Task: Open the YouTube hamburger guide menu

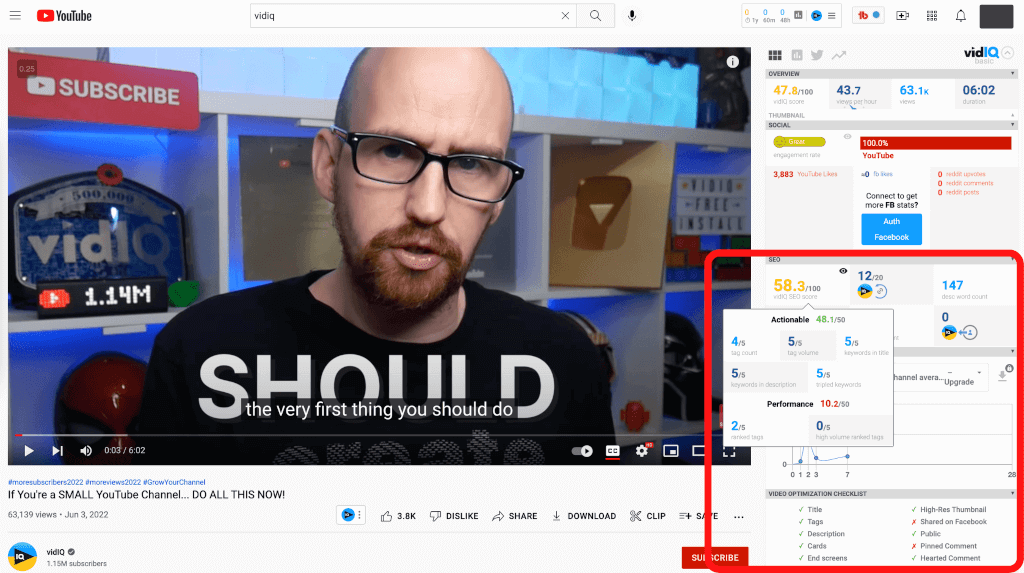Action: click(15, 16)
